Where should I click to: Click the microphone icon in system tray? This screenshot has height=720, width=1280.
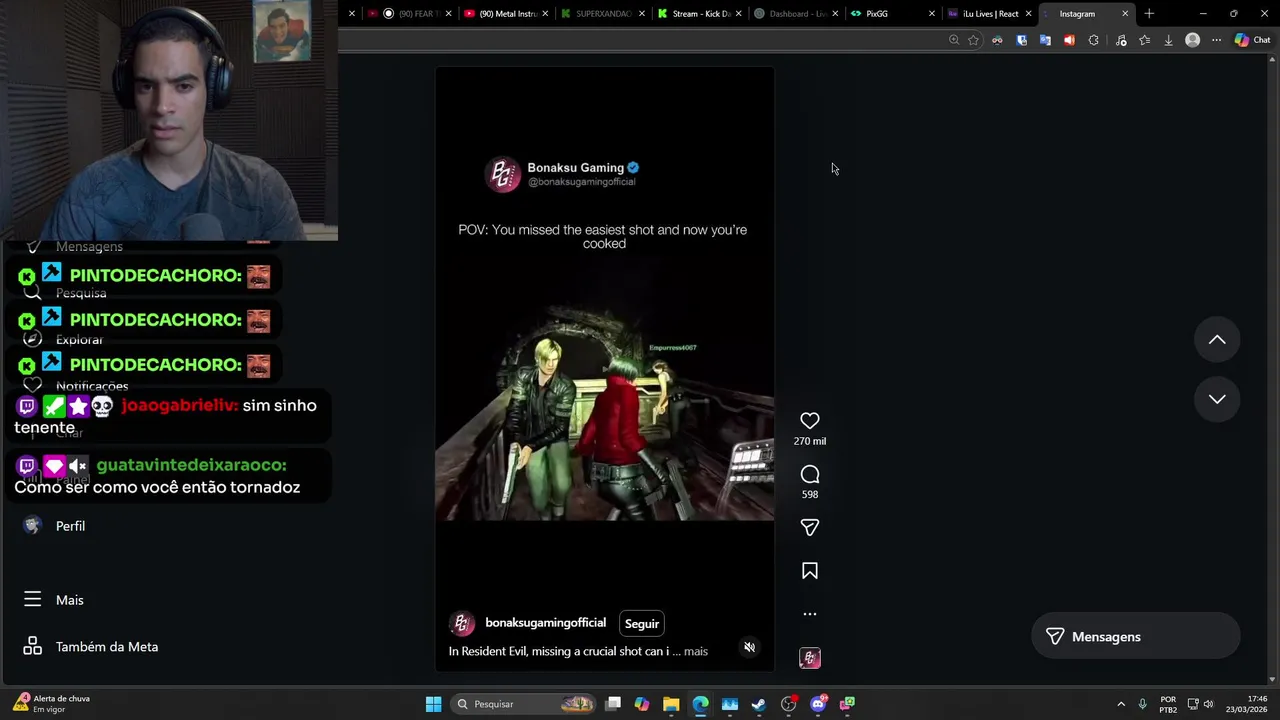[1143, 704]
